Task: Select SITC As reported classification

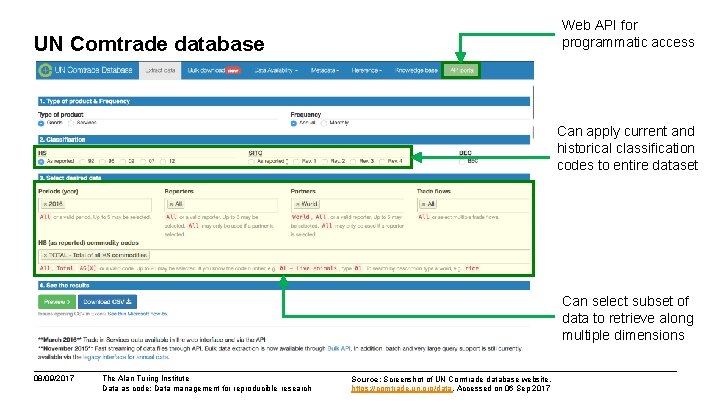Action: click(251, 162)
